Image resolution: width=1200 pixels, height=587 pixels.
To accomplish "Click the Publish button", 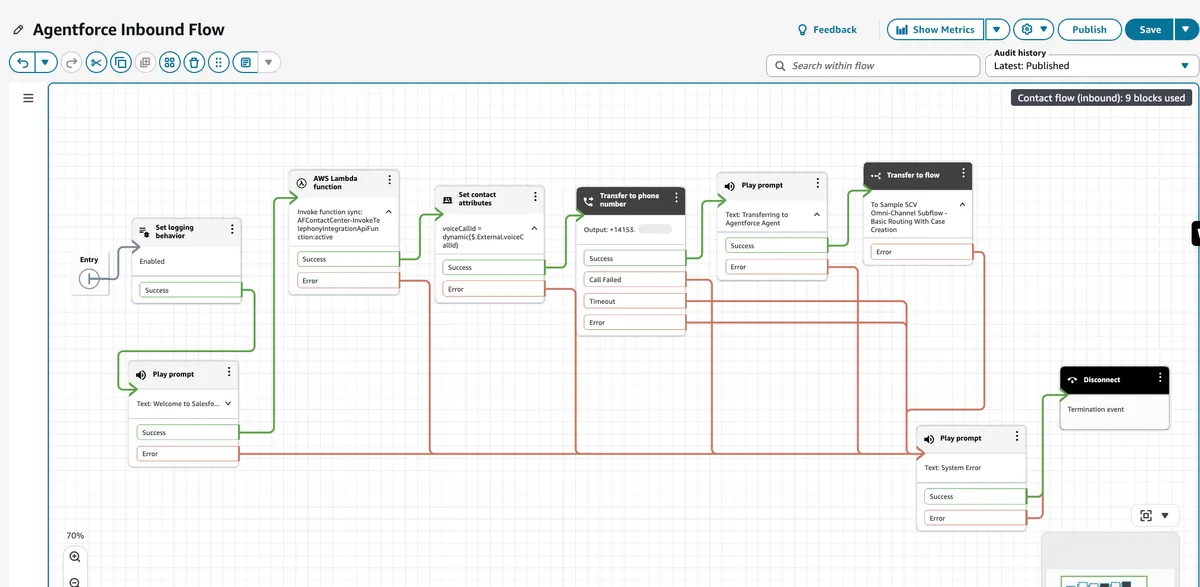I will coord(1089,30).
